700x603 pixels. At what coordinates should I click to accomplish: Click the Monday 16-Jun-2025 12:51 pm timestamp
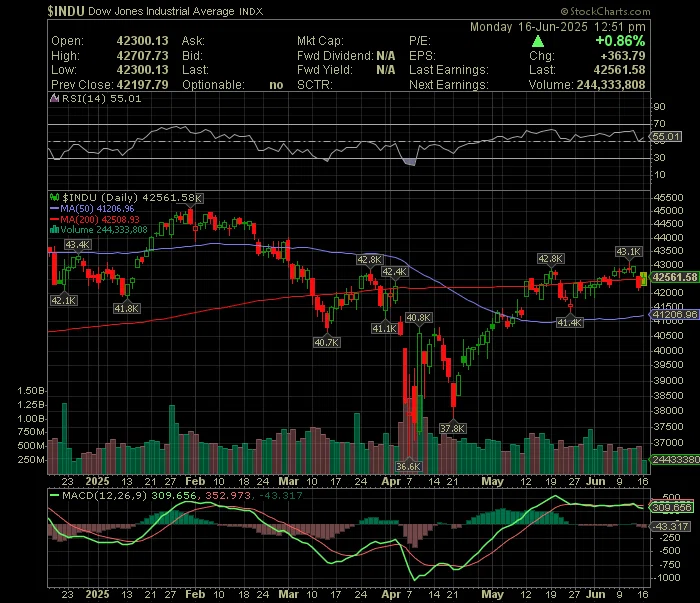[558, 27]
